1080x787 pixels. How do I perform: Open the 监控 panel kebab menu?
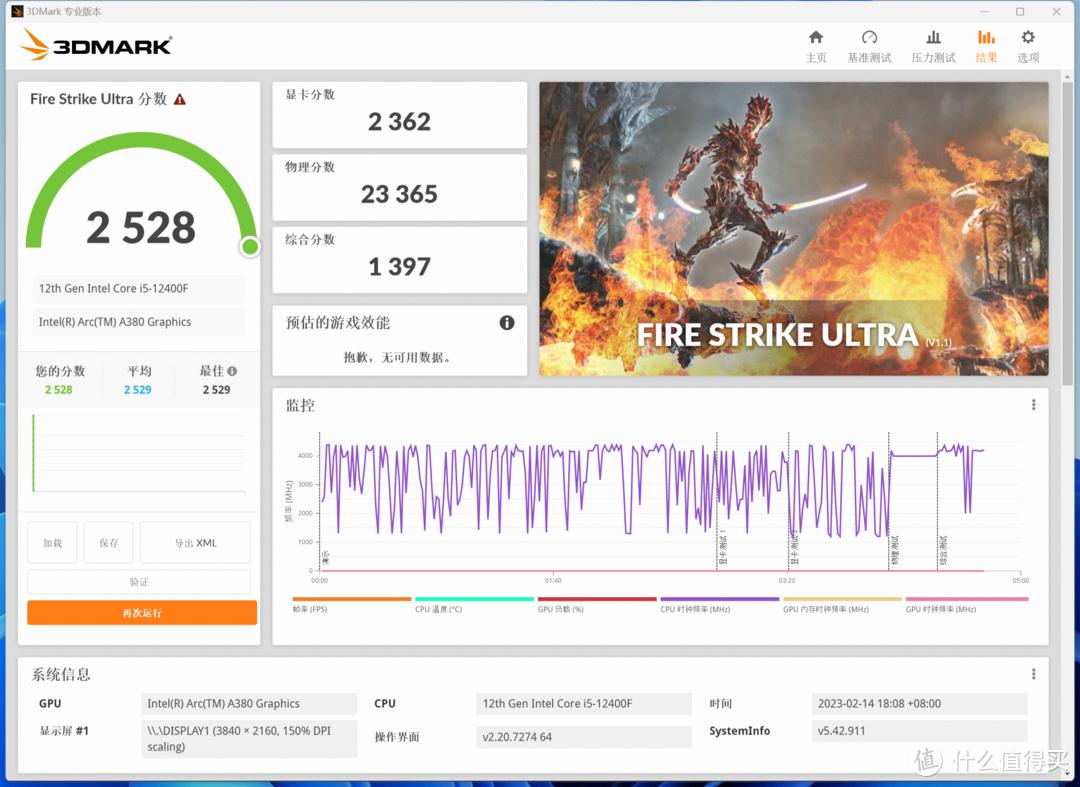1033,404
